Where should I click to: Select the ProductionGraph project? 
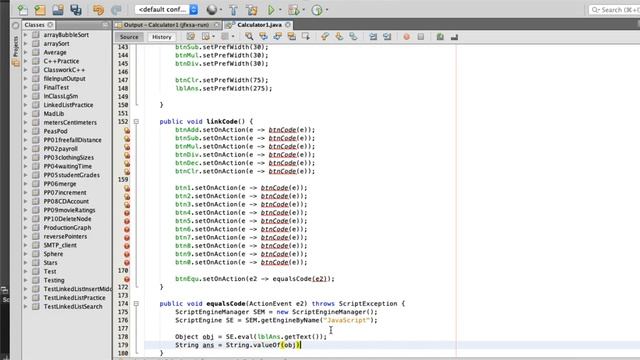click(x=67, y=228)
